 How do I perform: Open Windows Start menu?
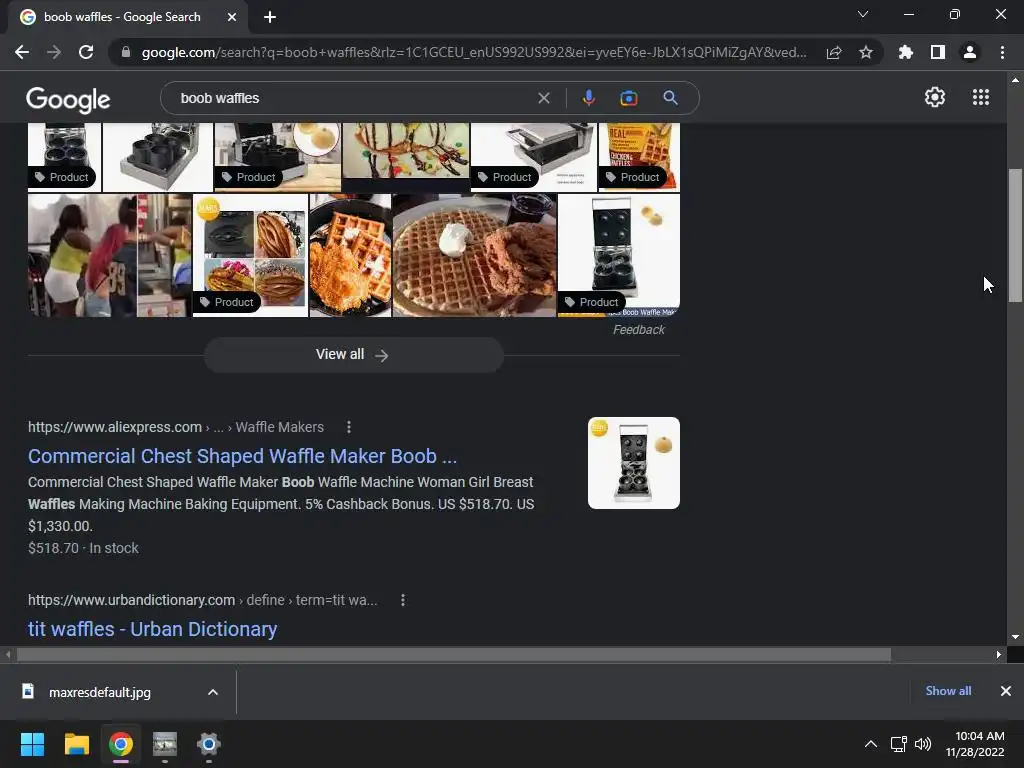(x=32, y=744)
